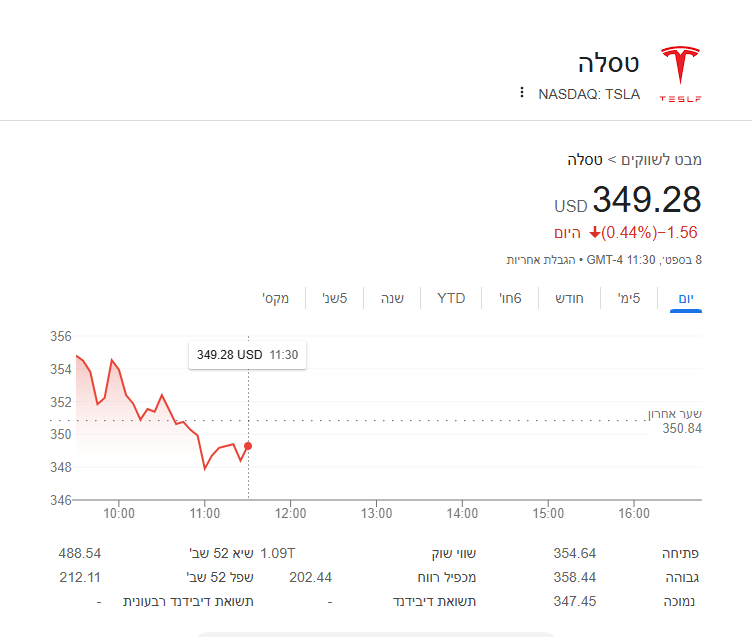Viewport: 752px width, 637px height.
Task: Click the הגבלת אחריות disclaimer link
Action: (x=540, y=260)
